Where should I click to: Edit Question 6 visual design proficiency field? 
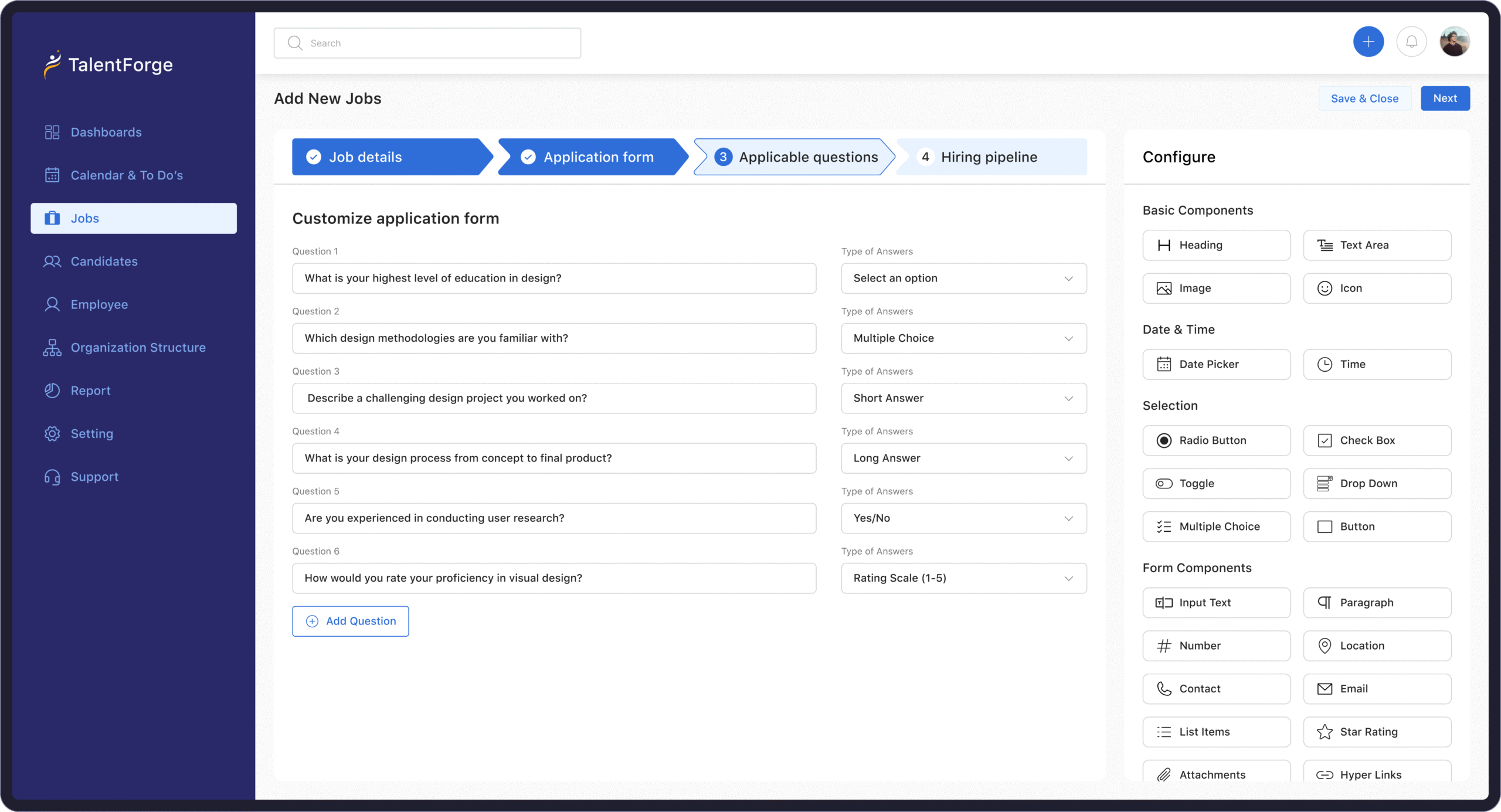(x=554, y=579)
